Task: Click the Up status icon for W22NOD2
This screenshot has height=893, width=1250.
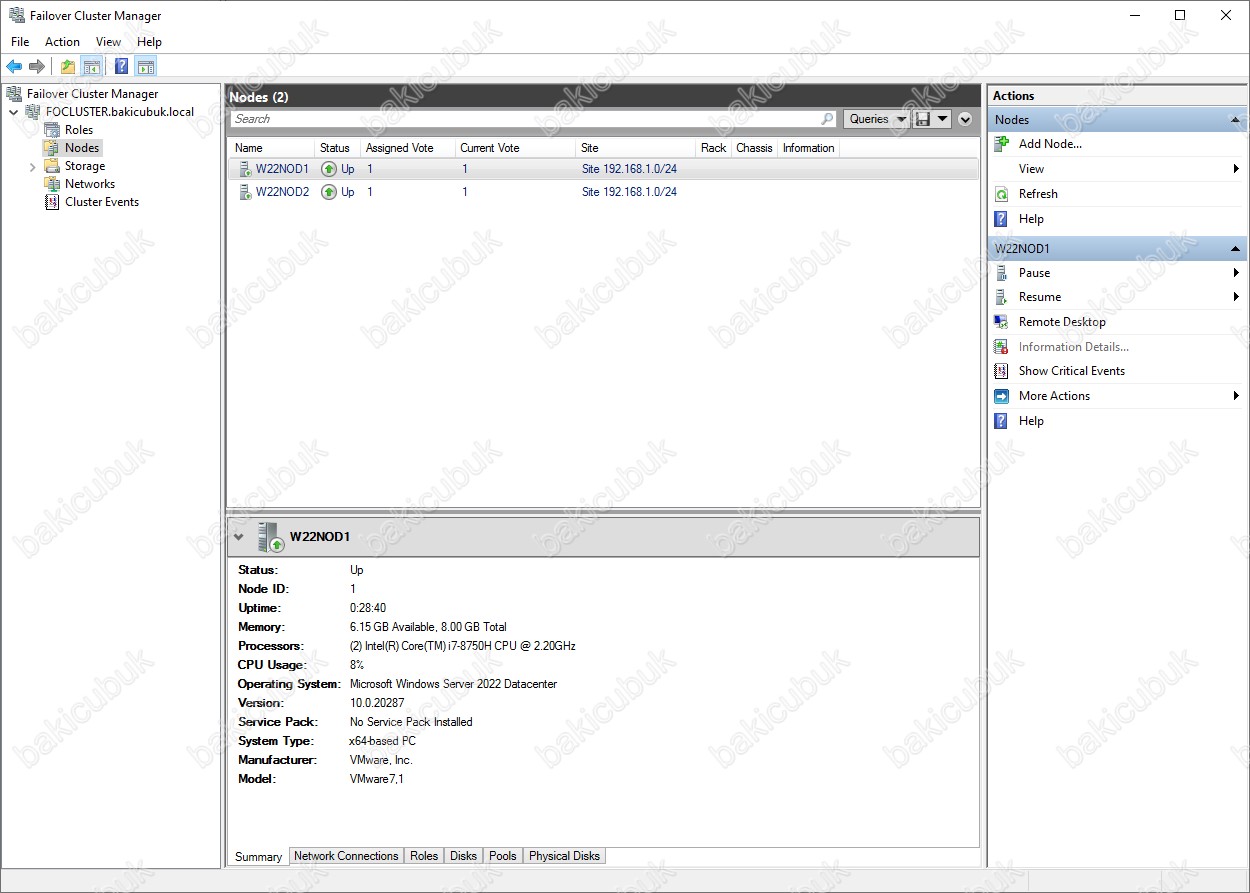Action: click(x=329, y=192)
